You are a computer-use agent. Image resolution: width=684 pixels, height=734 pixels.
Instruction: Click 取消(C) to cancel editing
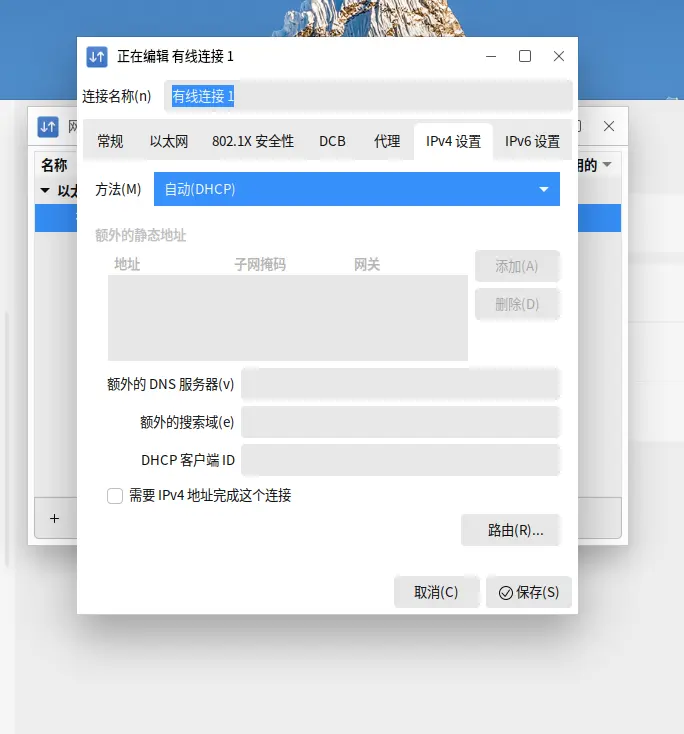[436, 592]
